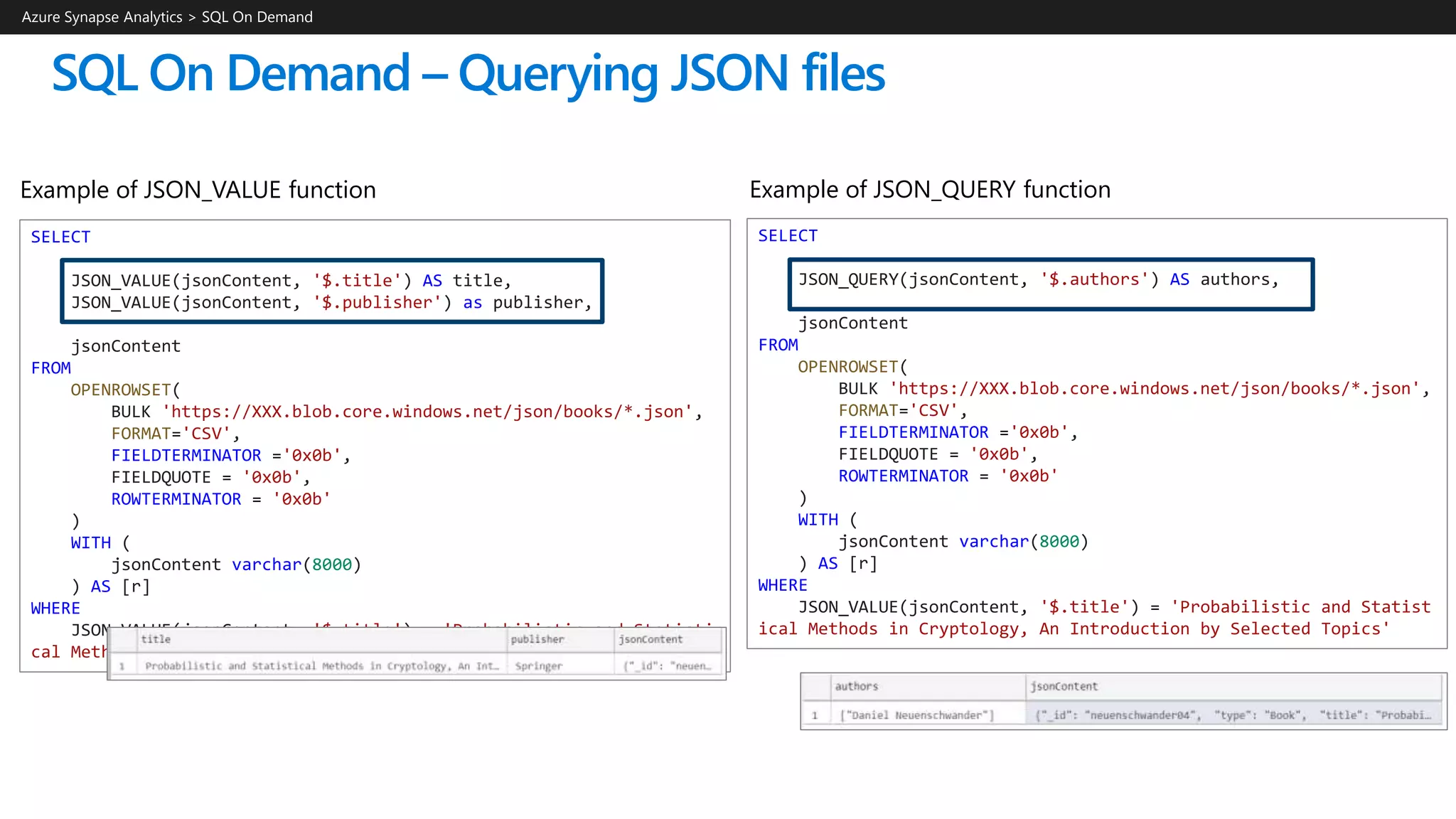Click the unboxed jsonContent line in the right SELECT list
This screenshot has height=819, width=1456.
pos(853,323)
